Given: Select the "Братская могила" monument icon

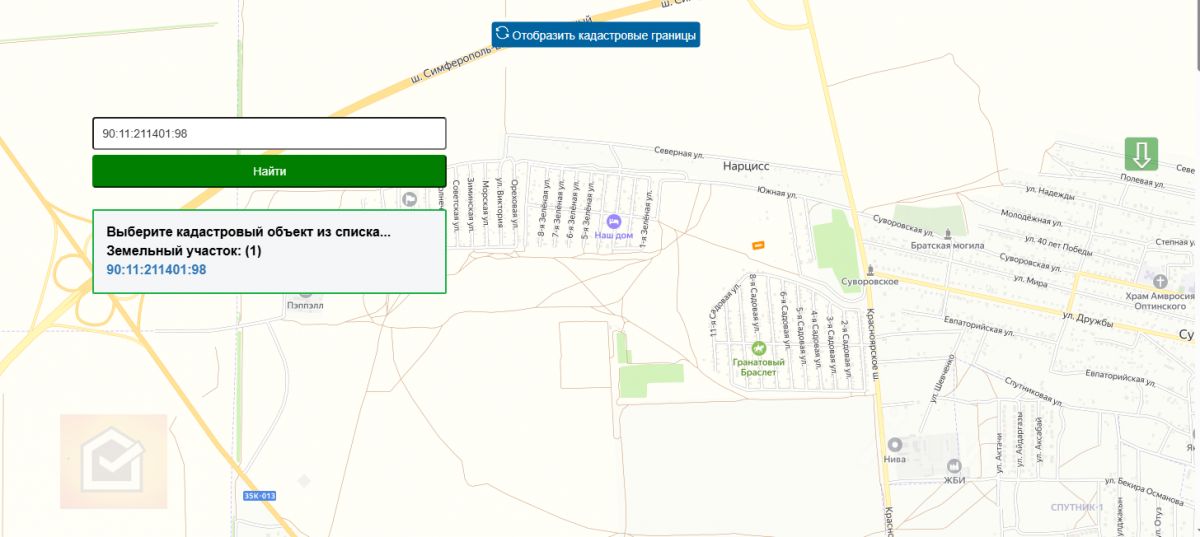Looking at the screenshot, I should click(x=948, y=232).
